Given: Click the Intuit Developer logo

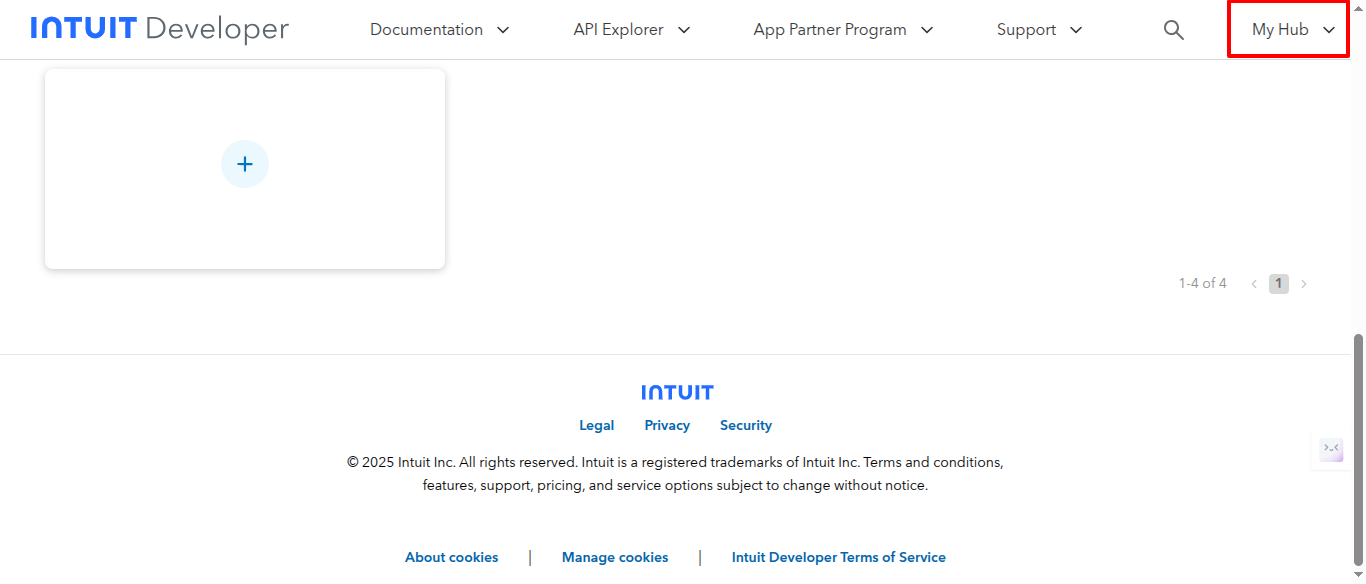Looking at the screenshot, I should pyautogui.click(x=158, y=29).
